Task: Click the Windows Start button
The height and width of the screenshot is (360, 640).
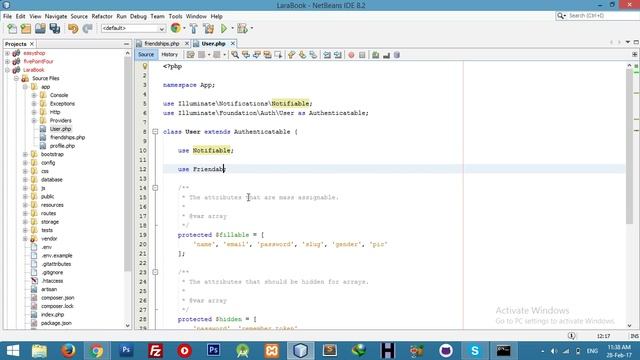Action: [x=13, y=350]
